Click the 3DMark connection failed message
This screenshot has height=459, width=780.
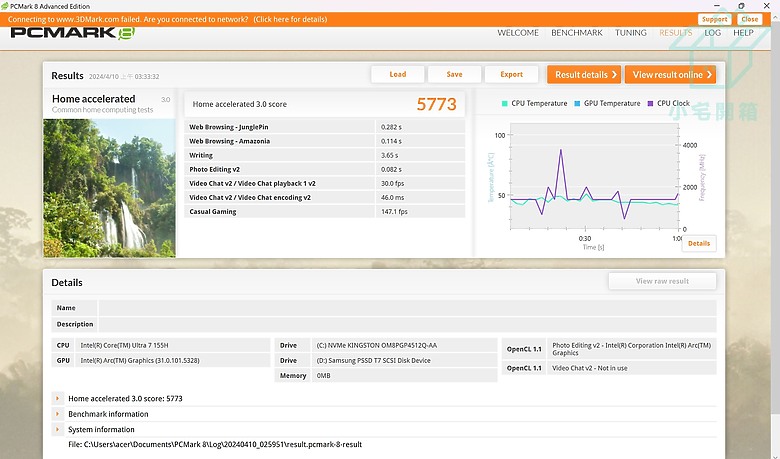[167, 19]
